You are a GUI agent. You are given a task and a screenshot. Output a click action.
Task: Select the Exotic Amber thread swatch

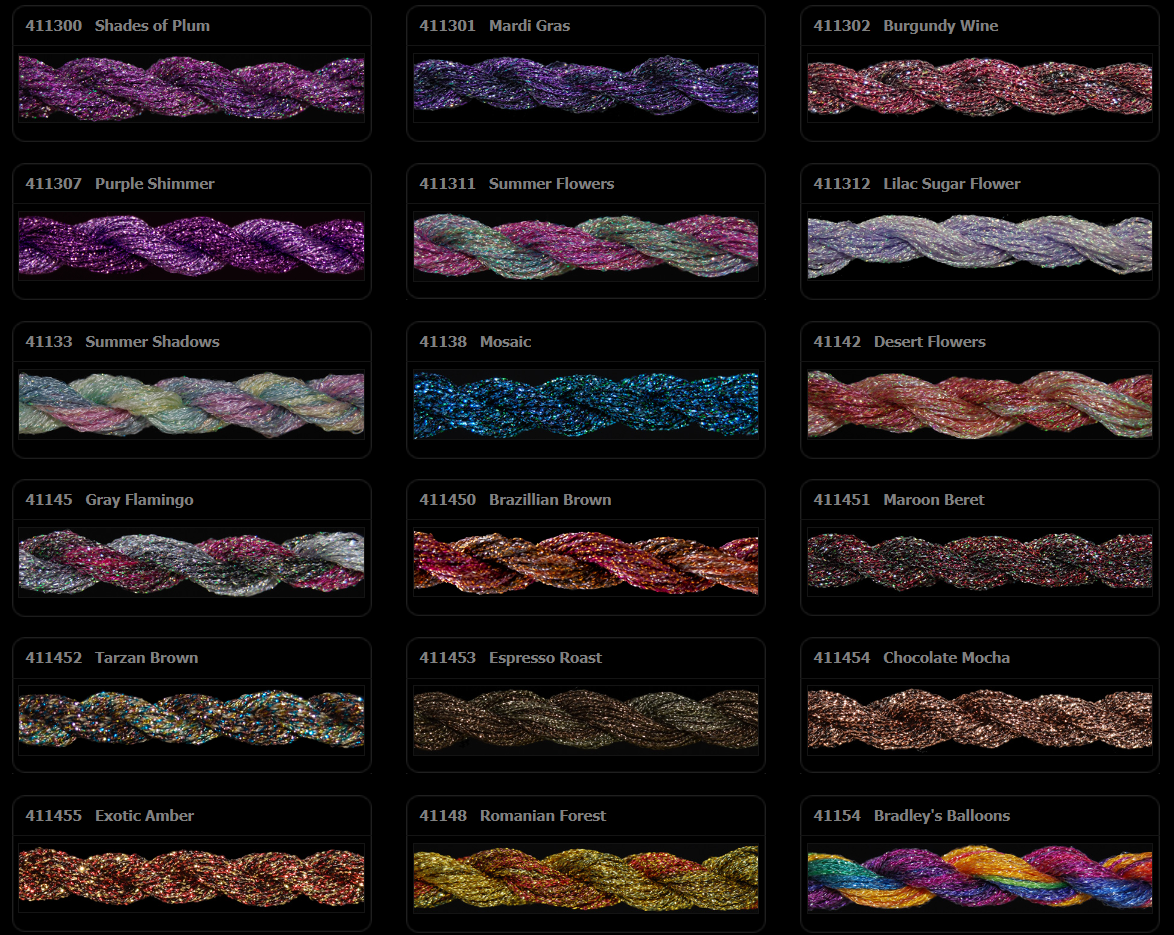(192, 878)
